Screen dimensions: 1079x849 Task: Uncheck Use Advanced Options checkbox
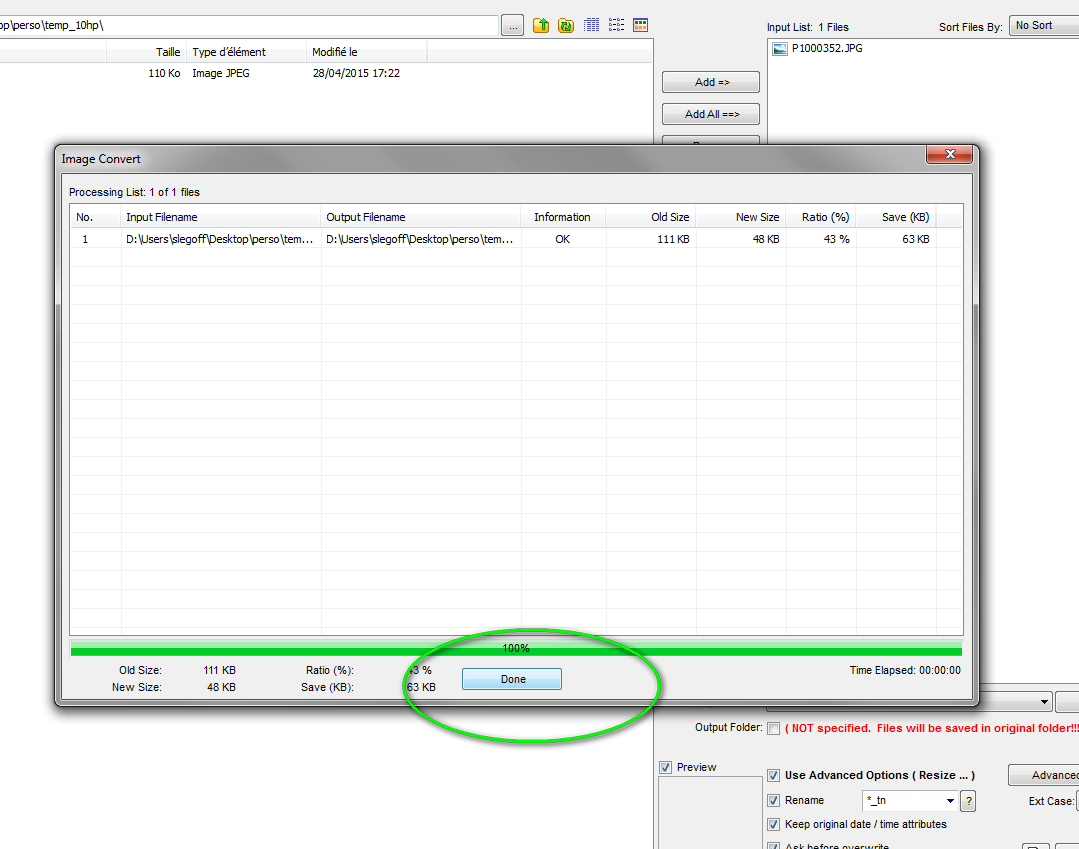[x=773, y=776]
